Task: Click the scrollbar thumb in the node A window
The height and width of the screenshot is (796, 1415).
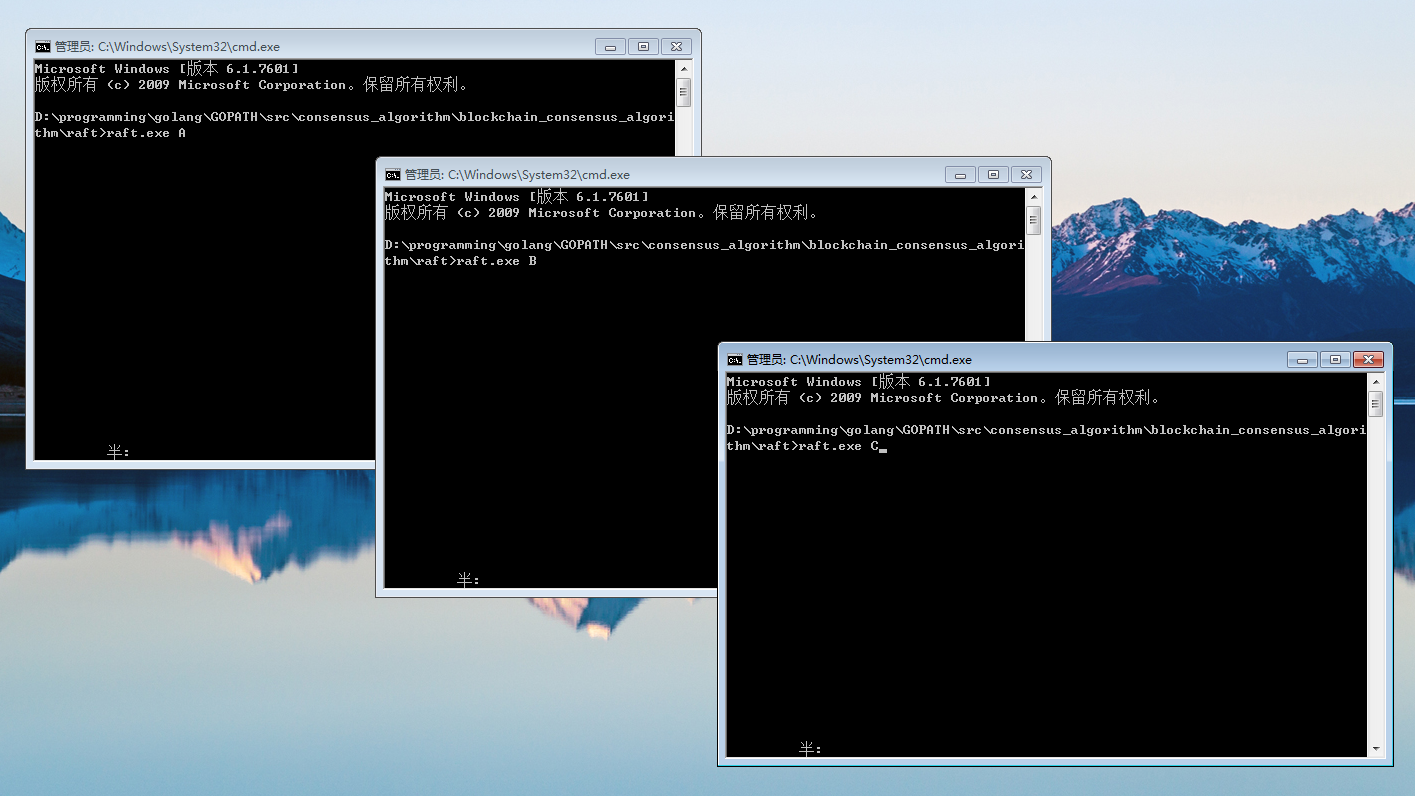Action: click(683, 92)
